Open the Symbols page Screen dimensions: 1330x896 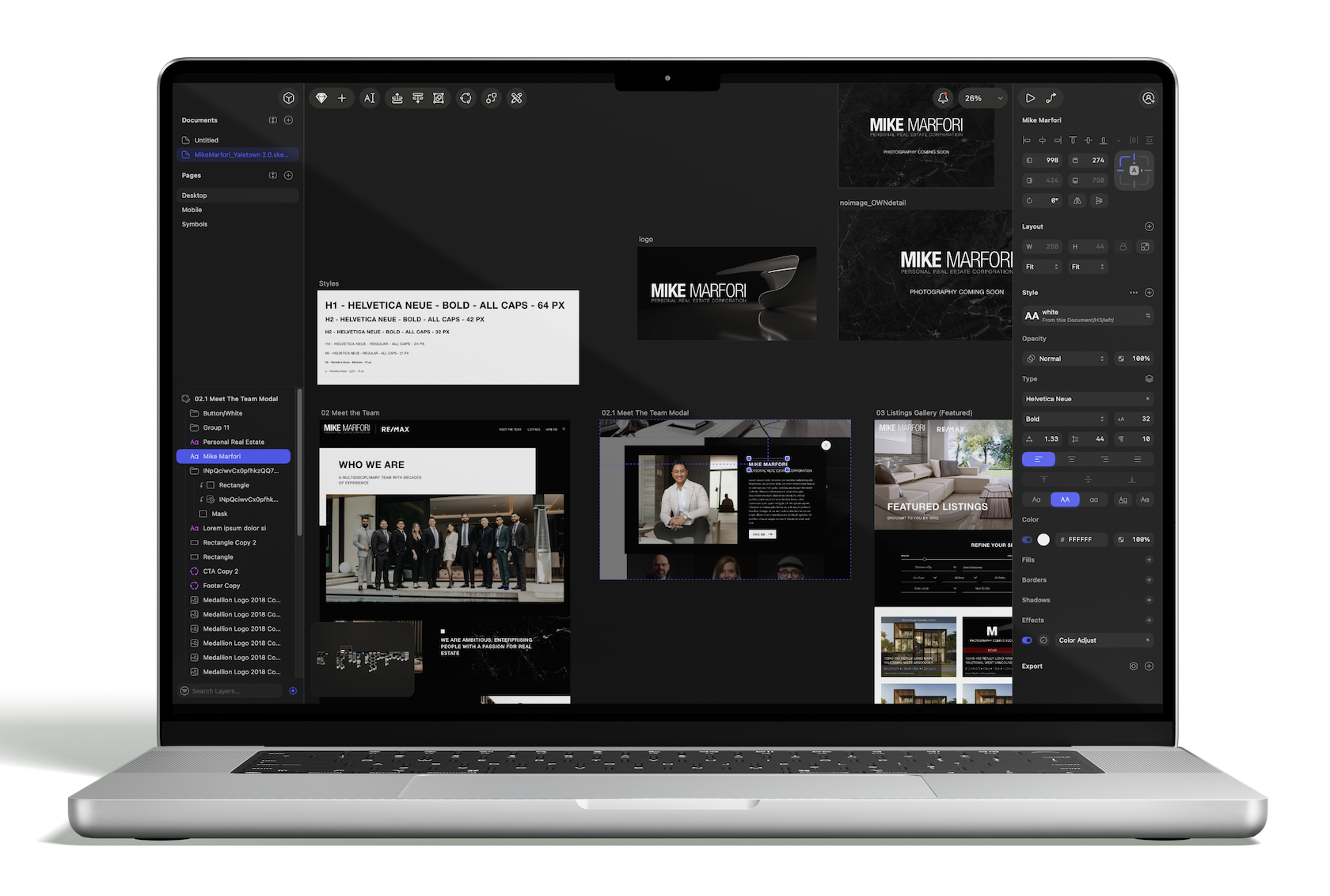(195, 224)
